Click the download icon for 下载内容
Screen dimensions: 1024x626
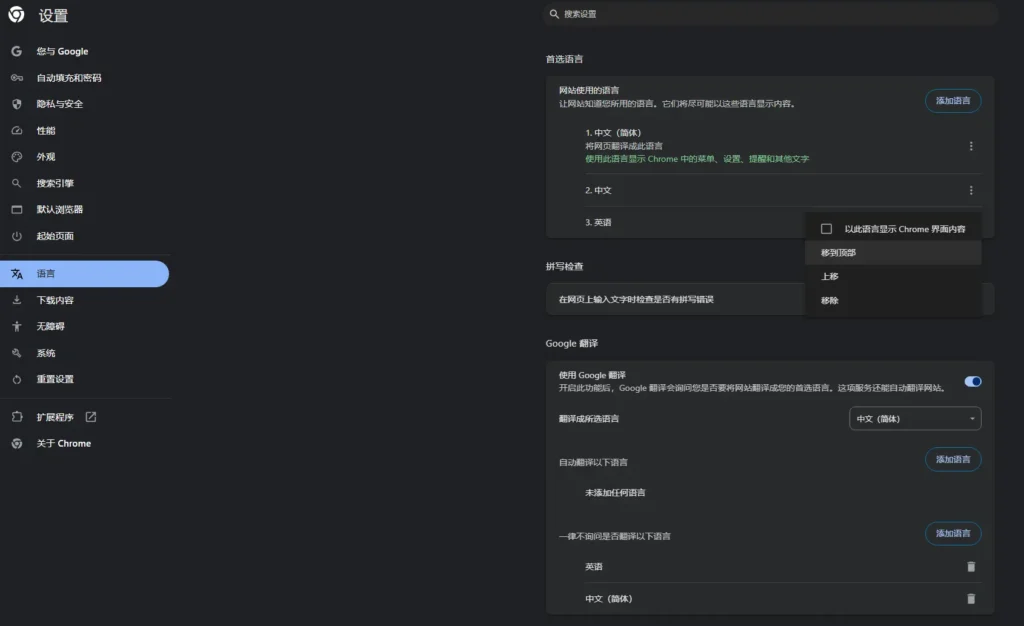(x=16, y=300)
